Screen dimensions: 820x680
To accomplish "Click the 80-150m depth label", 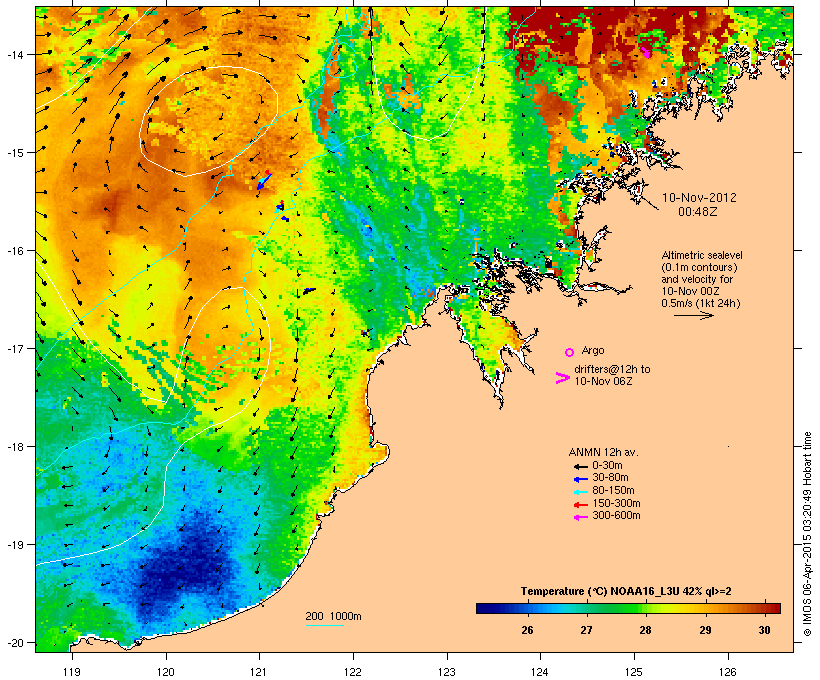I will pos(613,491).
